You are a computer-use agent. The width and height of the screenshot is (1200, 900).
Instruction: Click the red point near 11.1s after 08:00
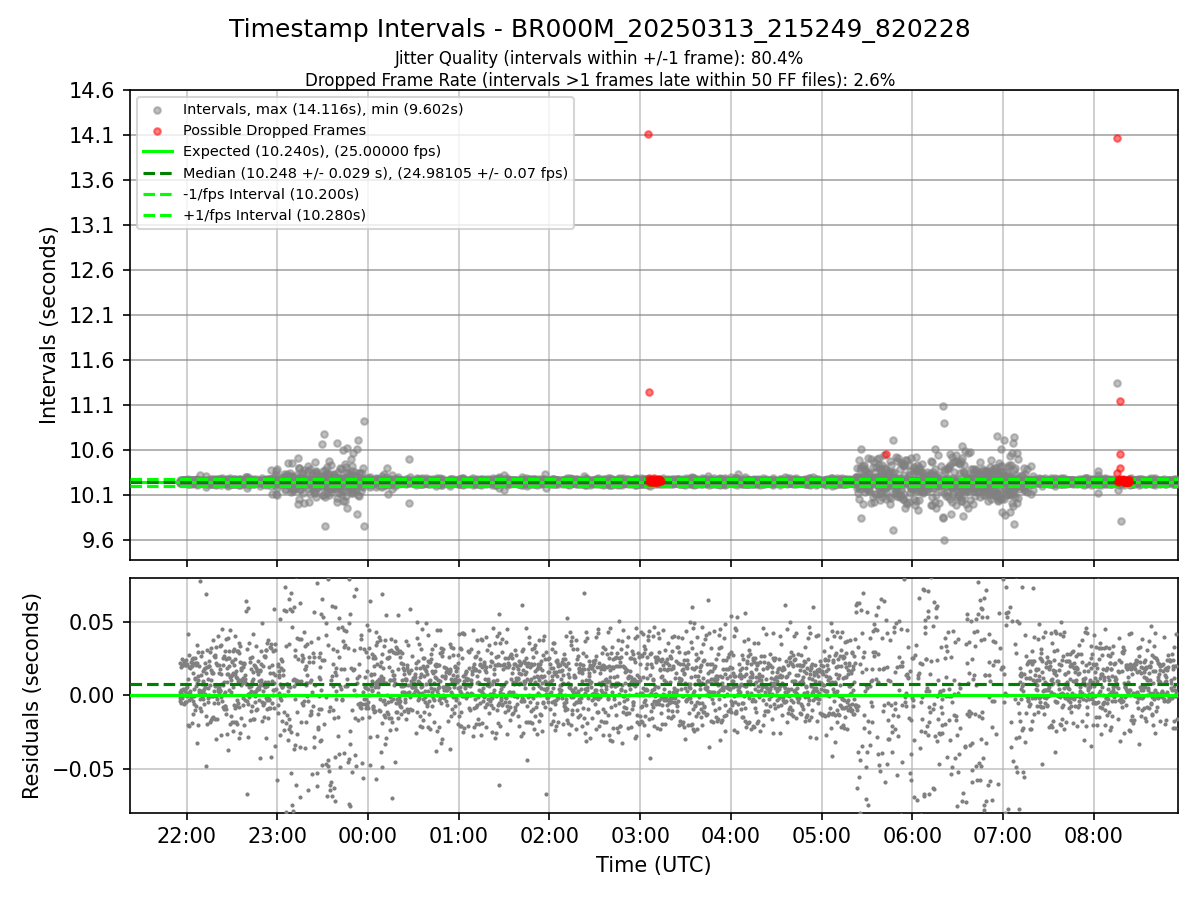[1120, 401]
